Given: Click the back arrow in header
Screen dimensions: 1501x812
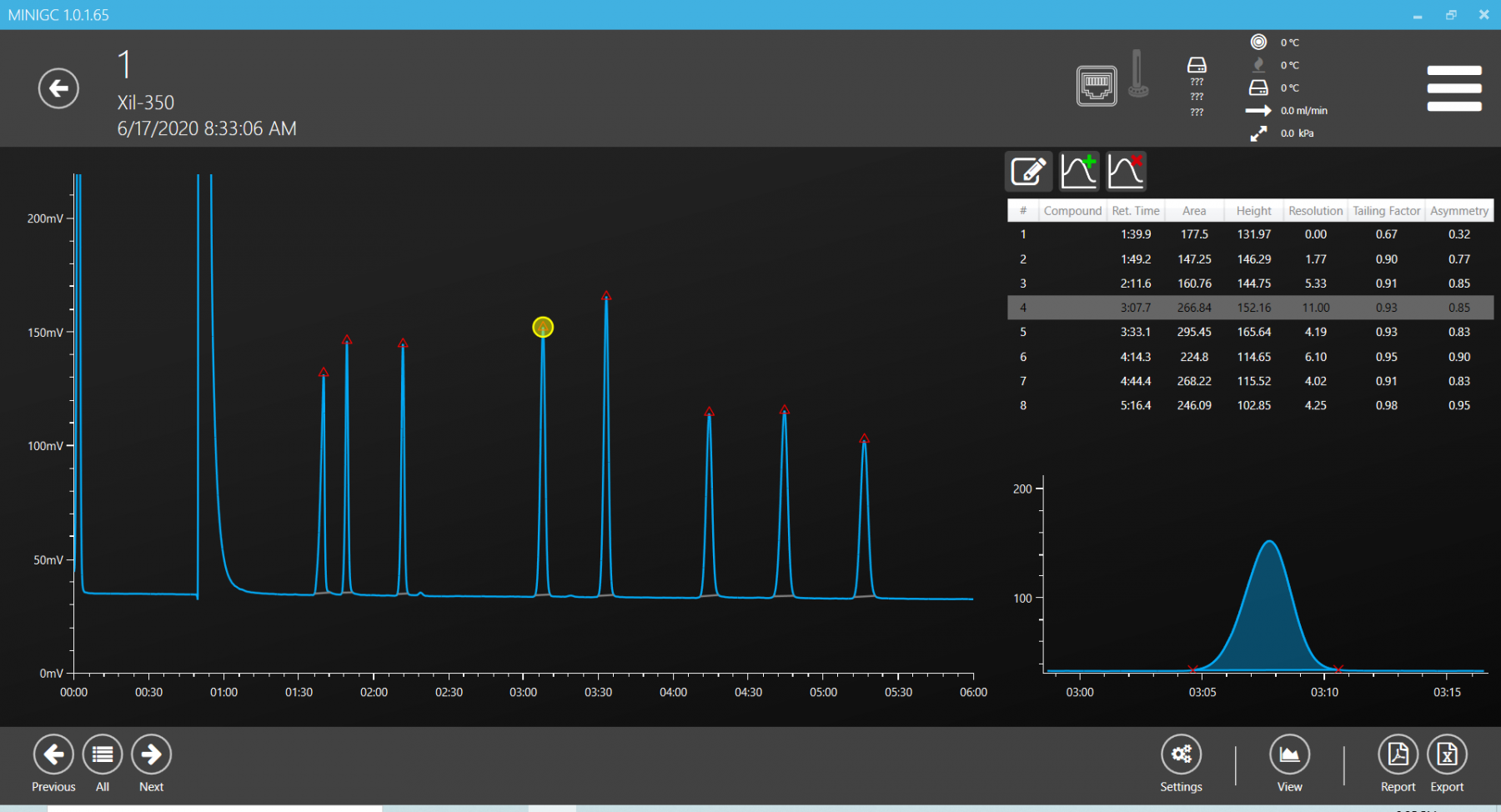Looking at the screenshot, I should coord(58,88).
